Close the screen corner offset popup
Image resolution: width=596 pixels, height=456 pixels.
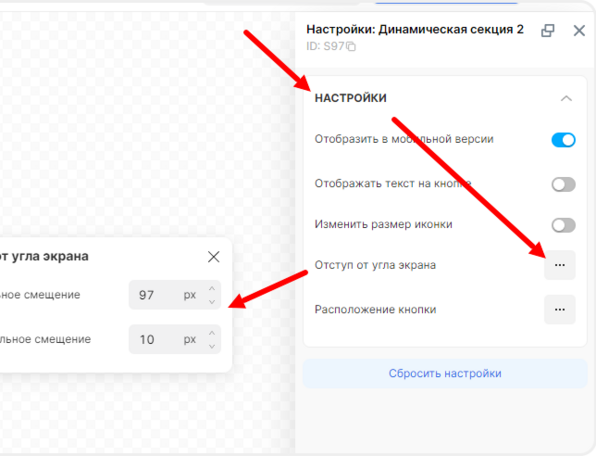214,257
